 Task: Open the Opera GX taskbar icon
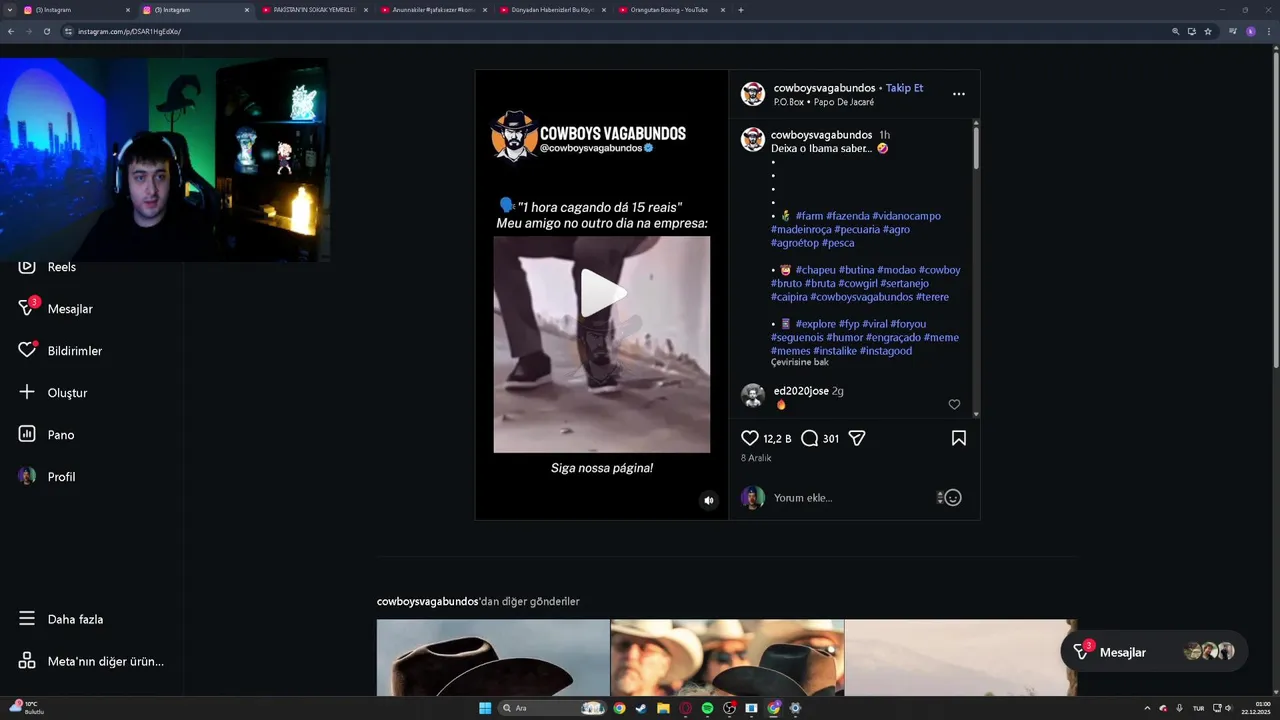tap(685, 708)
